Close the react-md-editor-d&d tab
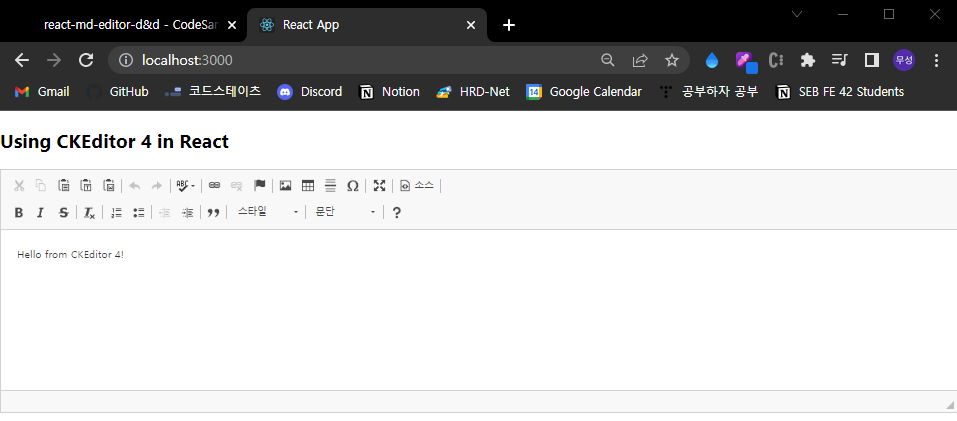The width and height of the screenshot is (957, 421). (x=231, y=25)
